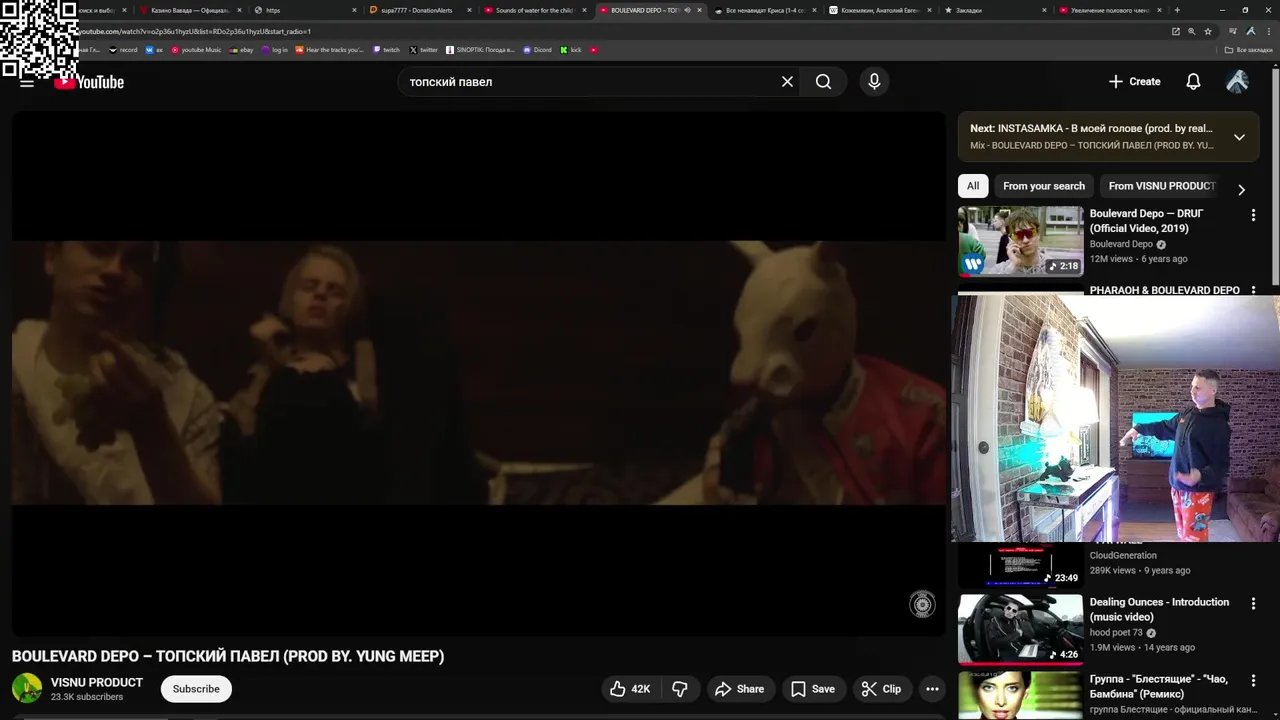Start voice search with the microphone
This screenshot has width=1280, height=720.
pos(874,82)
